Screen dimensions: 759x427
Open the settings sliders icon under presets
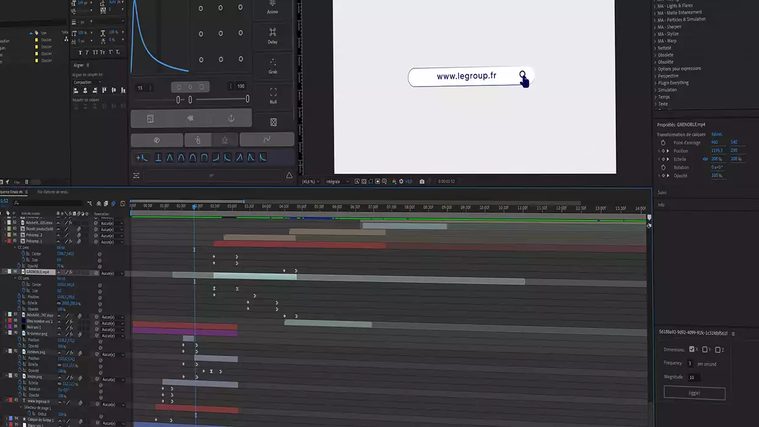136,176
